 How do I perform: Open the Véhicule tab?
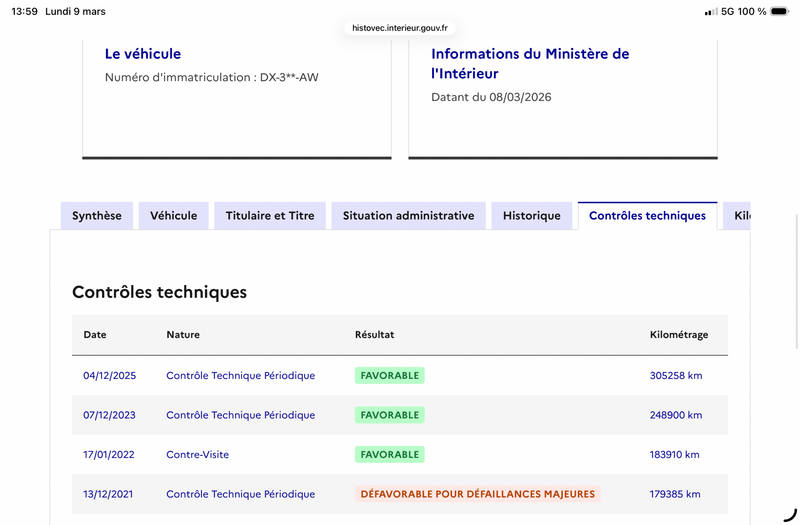pyautogui.click(x=174, y=216)
